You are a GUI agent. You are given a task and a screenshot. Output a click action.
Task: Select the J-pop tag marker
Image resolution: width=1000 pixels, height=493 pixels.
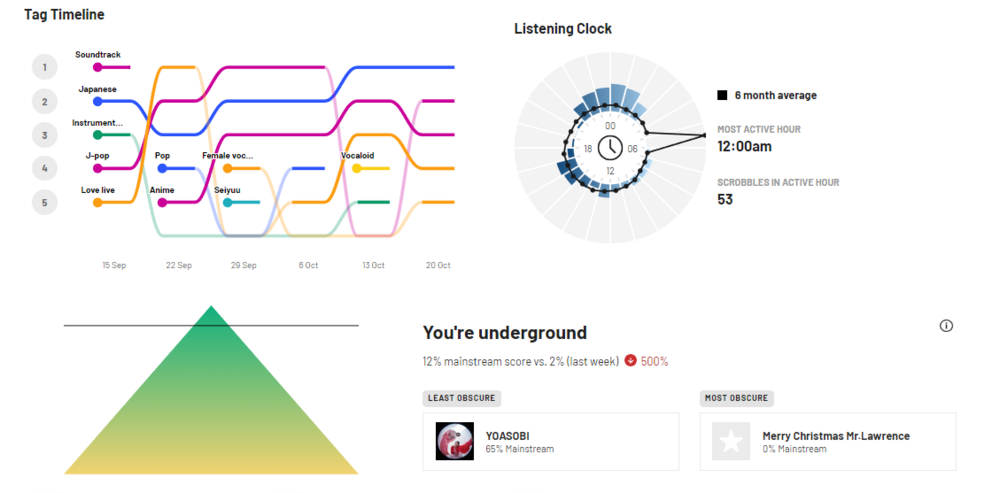tap(97, 168)
